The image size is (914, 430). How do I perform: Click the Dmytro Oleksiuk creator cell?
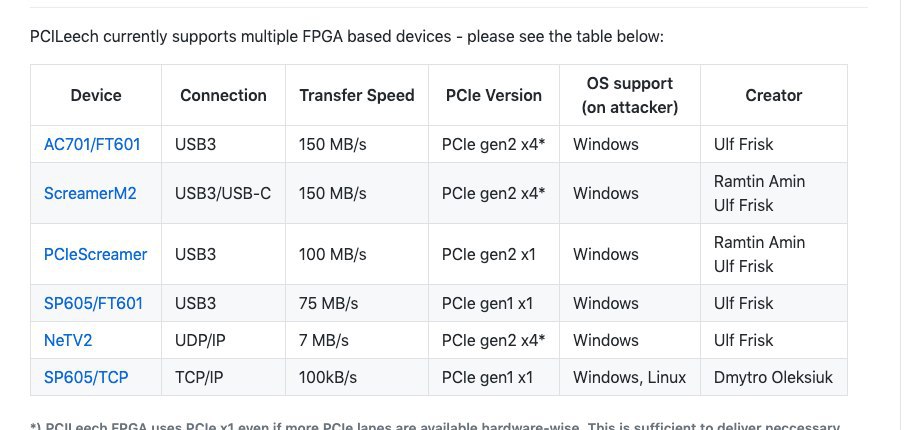point(774,377)
